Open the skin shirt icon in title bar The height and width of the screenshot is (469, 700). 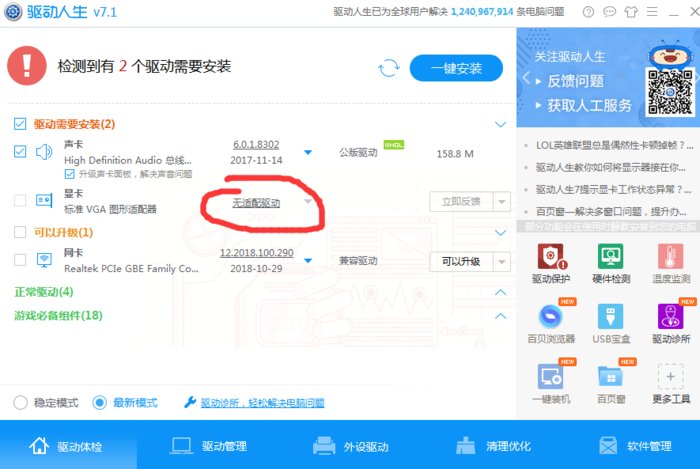point(631,12)
